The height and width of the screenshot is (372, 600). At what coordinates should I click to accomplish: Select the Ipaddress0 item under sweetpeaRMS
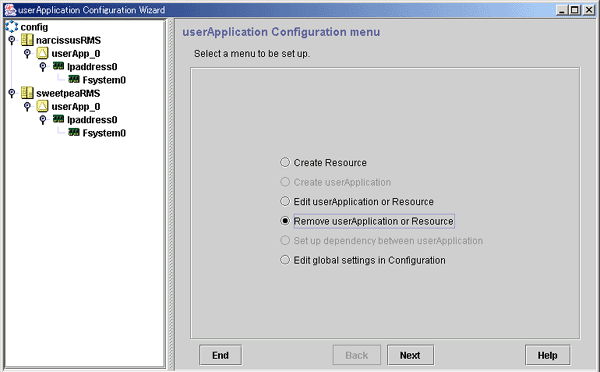tap(92, 120)
